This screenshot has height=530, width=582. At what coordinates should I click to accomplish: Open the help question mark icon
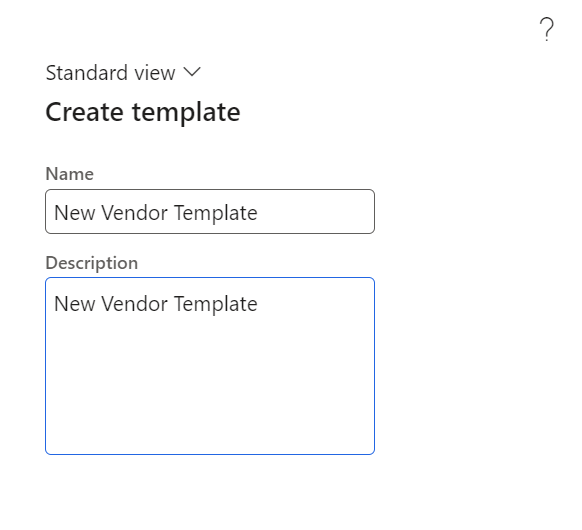pos(546,29)
